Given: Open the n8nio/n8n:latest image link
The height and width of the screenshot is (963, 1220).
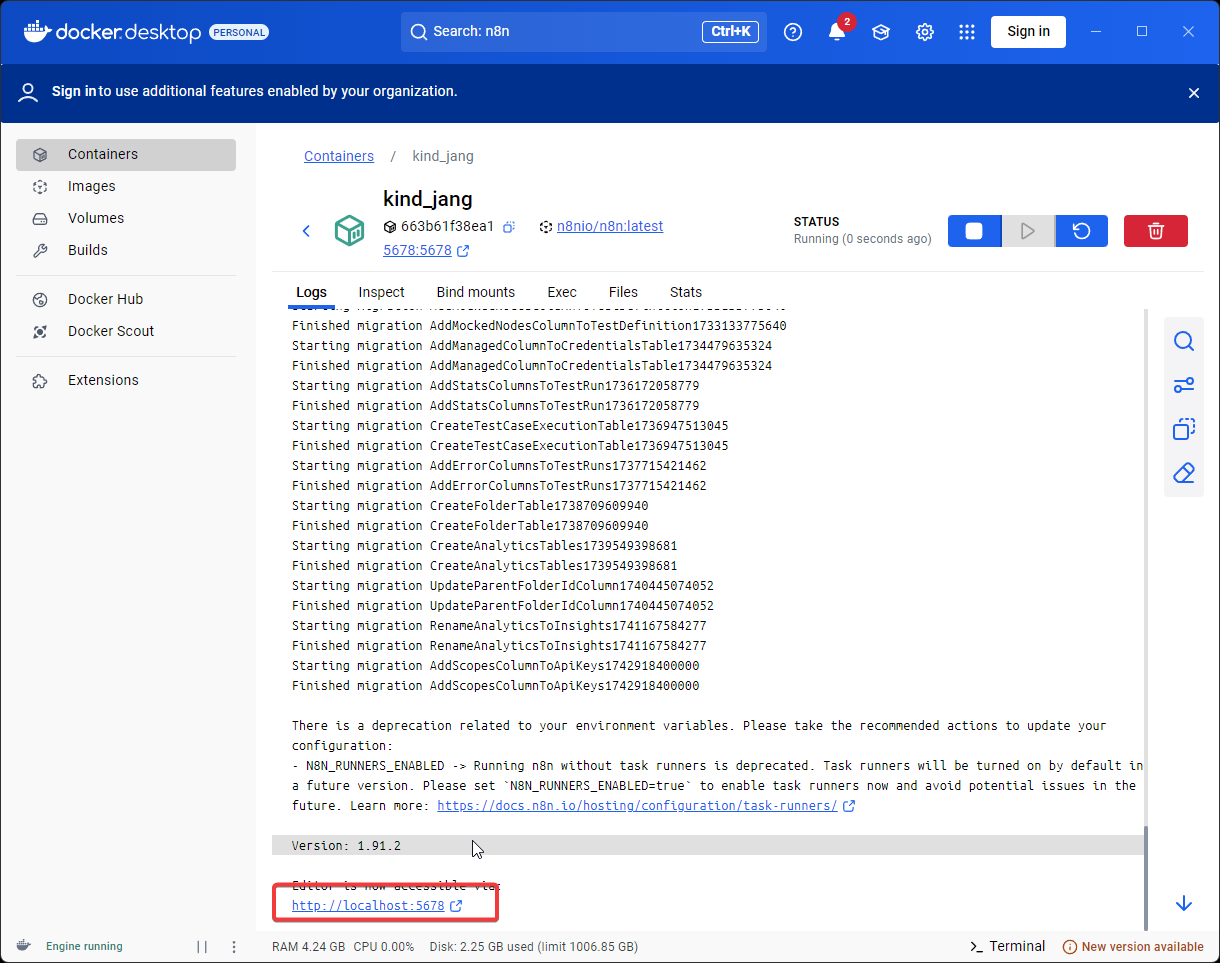Looking at the screenshot, I should click(x=610, y=226).
